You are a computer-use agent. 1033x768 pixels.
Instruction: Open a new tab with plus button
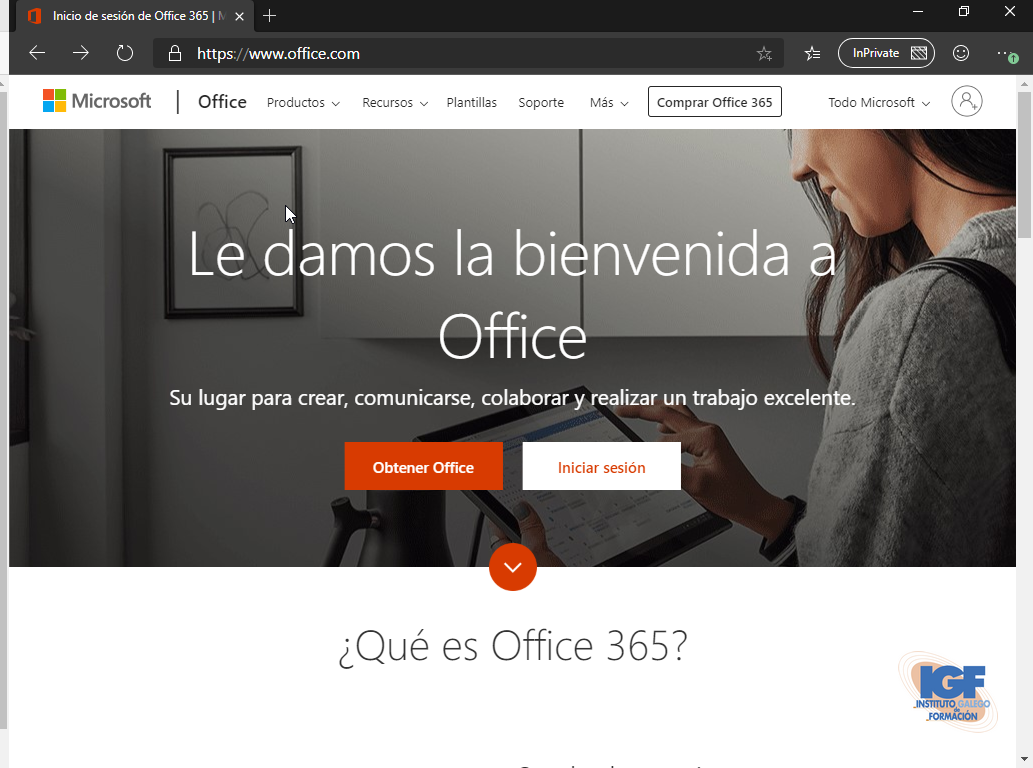tap(269, 15)
